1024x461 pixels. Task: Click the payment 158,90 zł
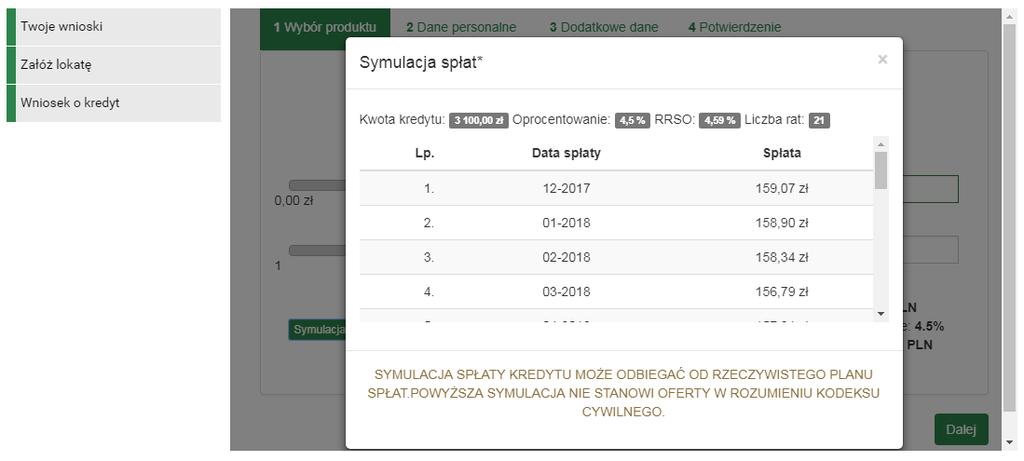(x=782, y=223)
